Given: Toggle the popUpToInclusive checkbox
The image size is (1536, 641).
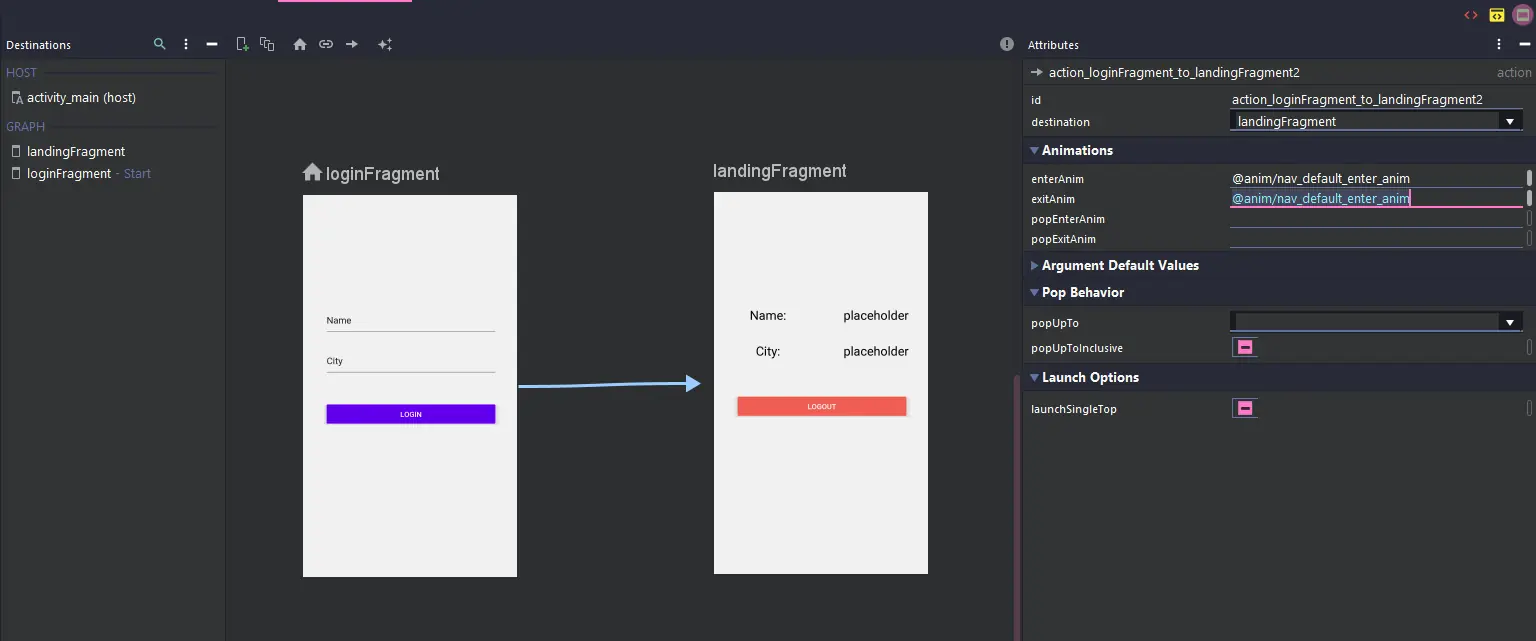Looking at the screenshot, I should click(x=1245, y=348).
